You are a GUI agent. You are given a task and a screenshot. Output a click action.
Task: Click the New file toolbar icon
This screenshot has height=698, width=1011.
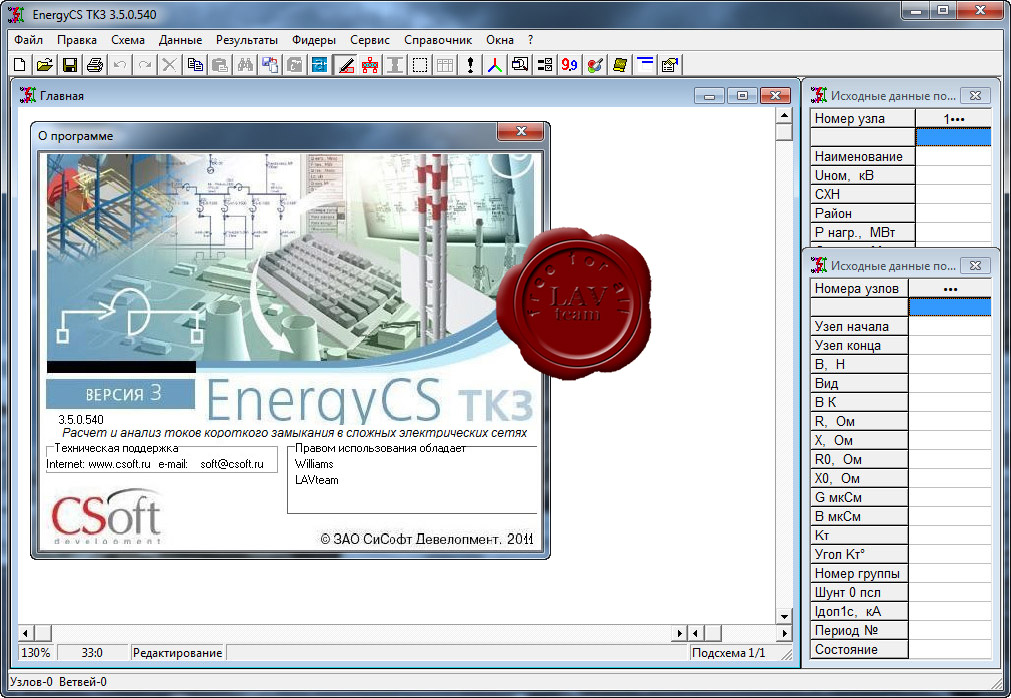[19, 64]
